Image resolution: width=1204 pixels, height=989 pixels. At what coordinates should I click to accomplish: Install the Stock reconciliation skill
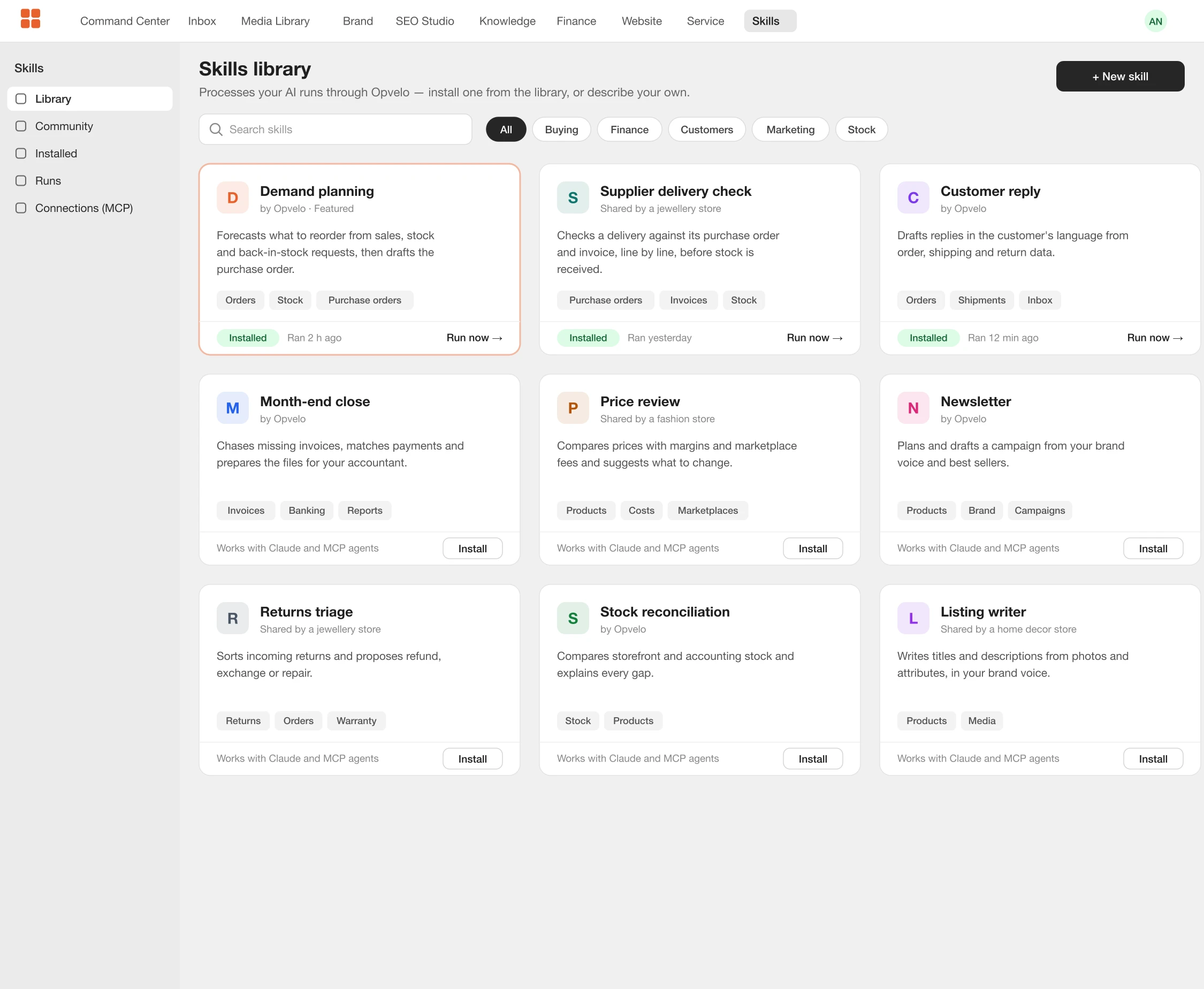click(x=813, y=759)
